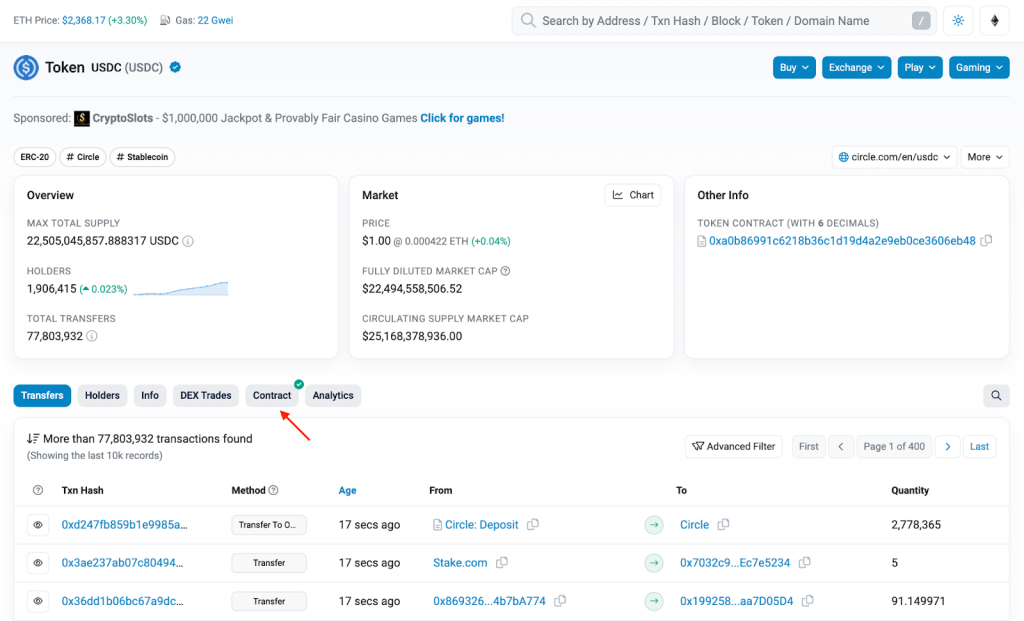Copy the Circle: Deposit address
The width and height of the screenshot is (1024, 621).
click(533, 524)
